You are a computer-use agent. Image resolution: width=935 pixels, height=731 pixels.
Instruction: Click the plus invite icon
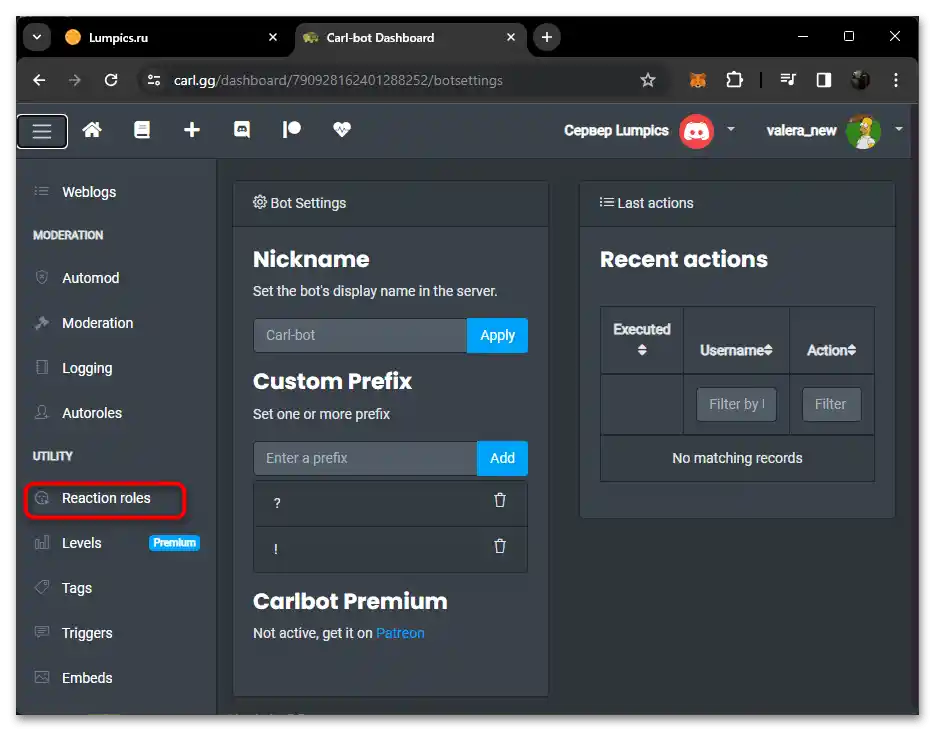[x=191, y=129]
